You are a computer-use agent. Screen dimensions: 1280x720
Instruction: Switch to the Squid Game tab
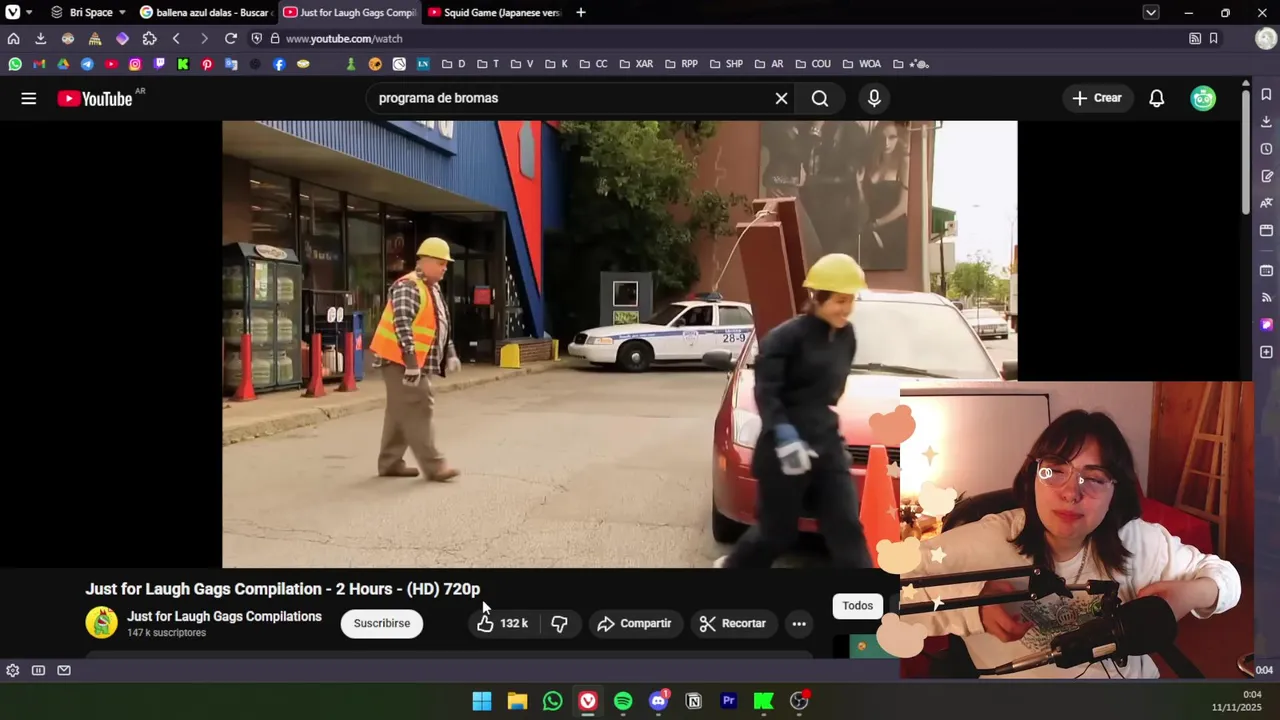(492, 12)
